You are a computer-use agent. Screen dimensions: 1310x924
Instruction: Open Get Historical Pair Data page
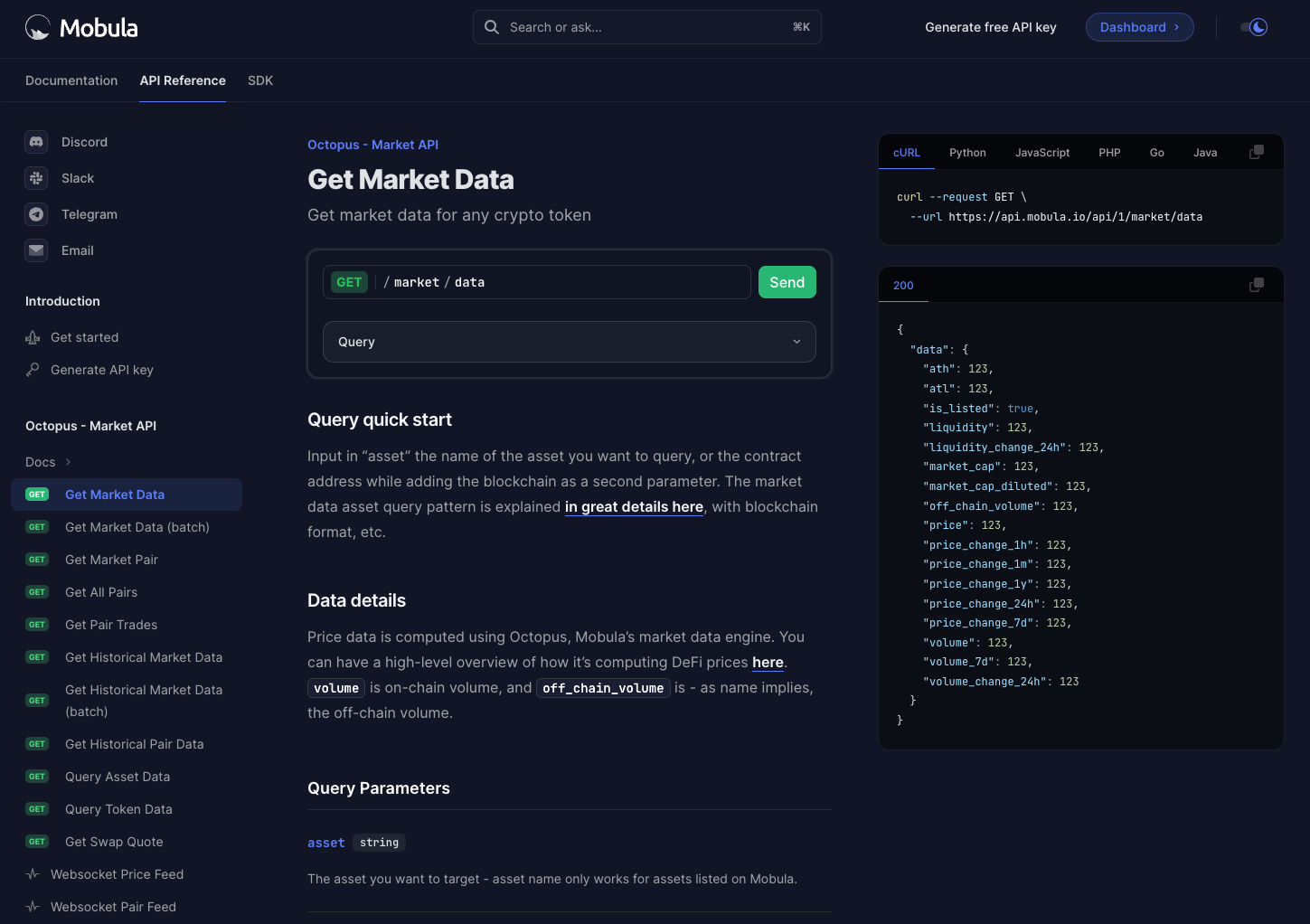[135, 744]
